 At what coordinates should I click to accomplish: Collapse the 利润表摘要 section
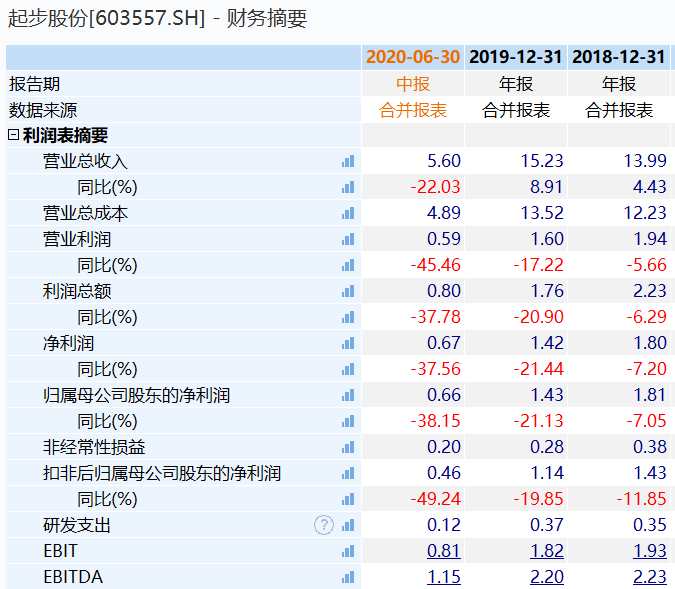[13, 135]
